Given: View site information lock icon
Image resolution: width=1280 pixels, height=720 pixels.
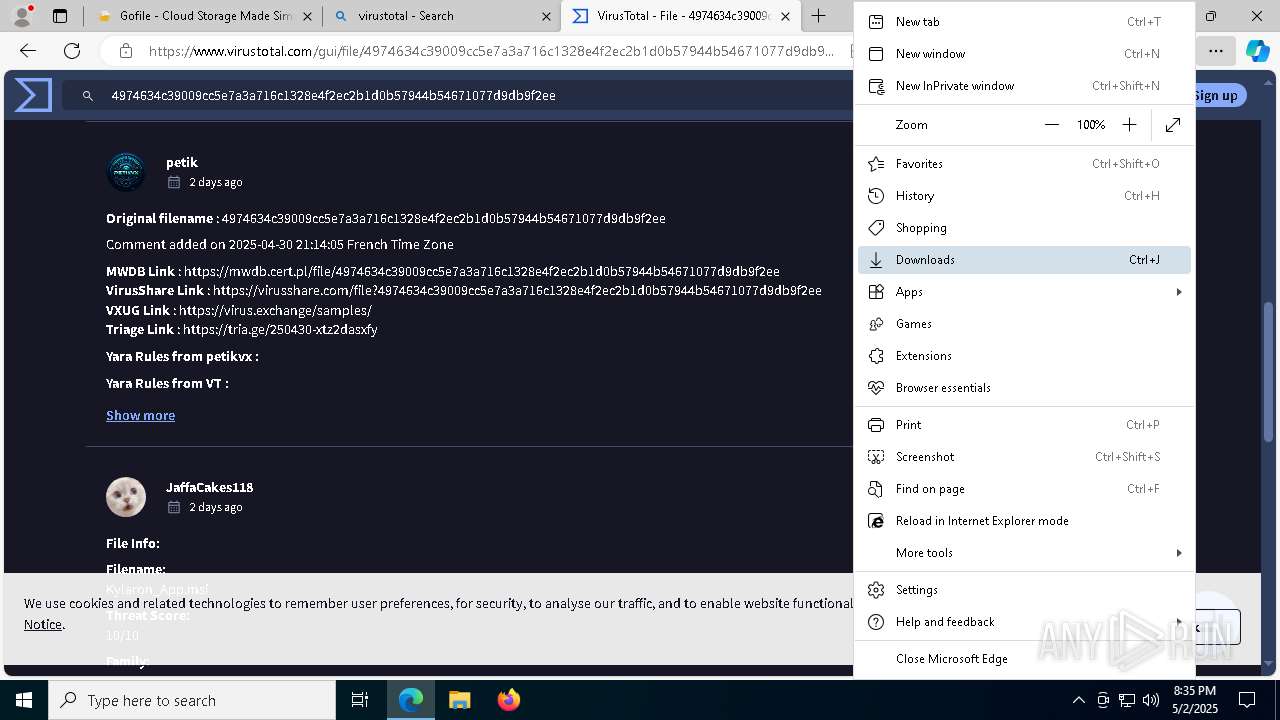Looking at the screenshot, I should [x=125, y=51].
